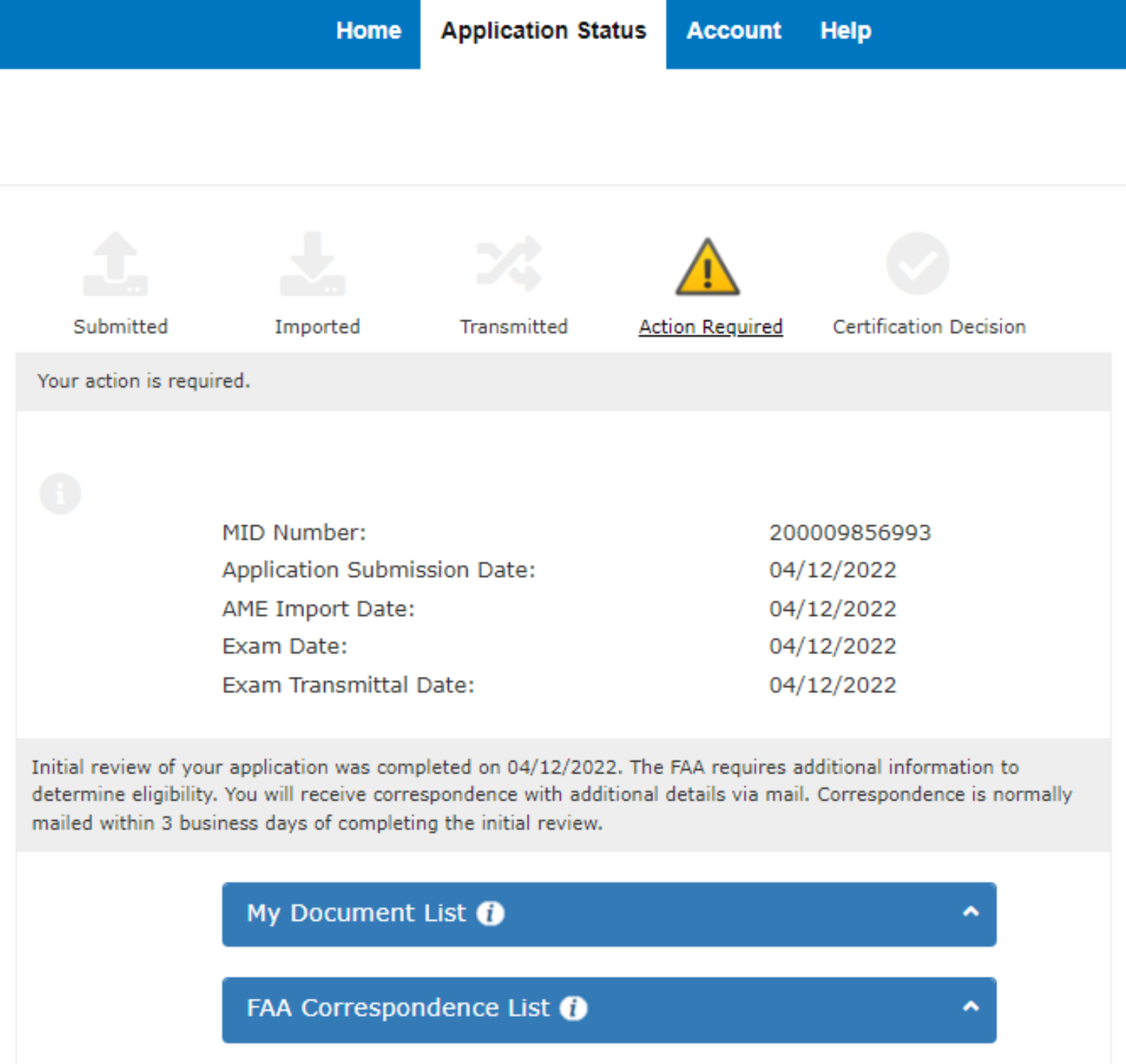Collapse FAA Correspondence List using chevron
Image resolution: width=1126 pixels, height=1064 pixels.
click(x=971, y=1007)
